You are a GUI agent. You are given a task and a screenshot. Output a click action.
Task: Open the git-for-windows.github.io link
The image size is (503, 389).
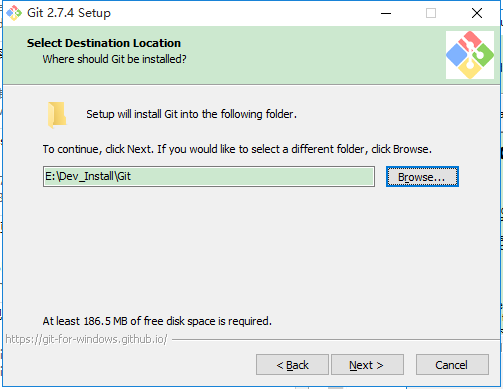86,339
